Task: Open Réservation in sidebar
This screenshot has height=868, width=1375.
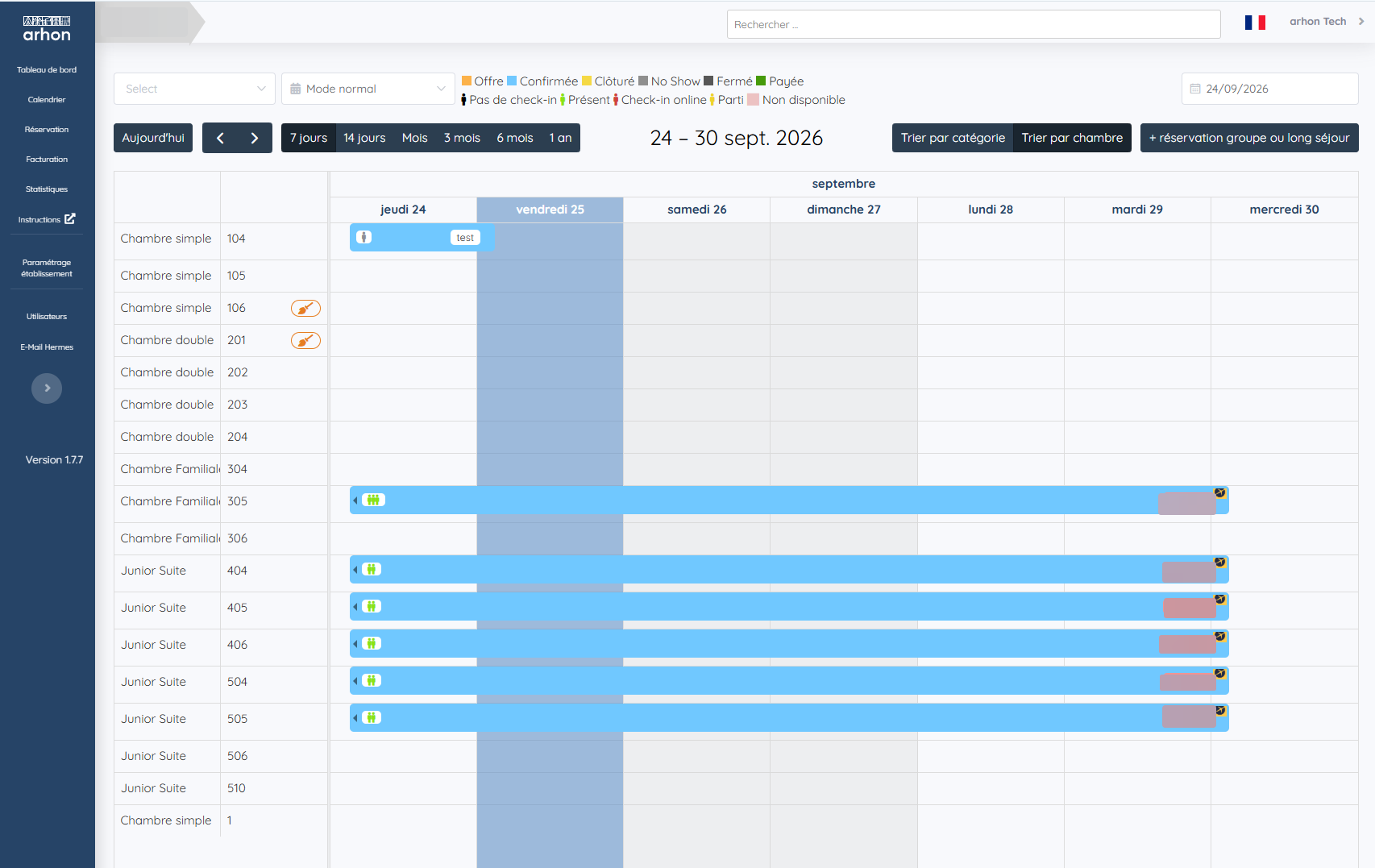Action: [x=47, y=130]
